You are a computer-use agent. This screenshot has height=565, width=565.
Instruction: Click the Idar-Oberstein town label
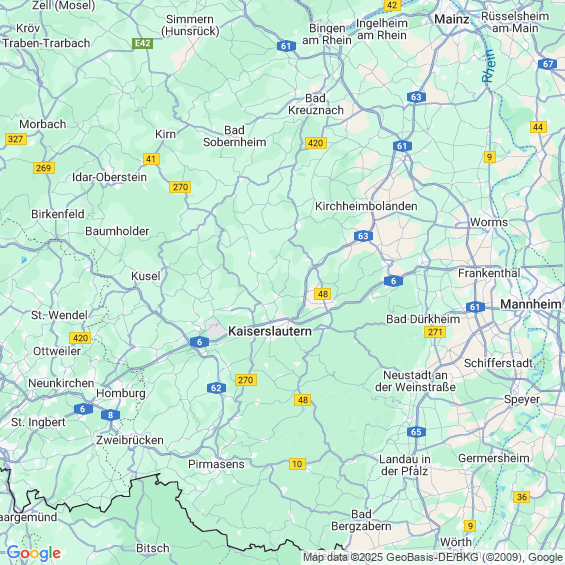click(110, 177)
